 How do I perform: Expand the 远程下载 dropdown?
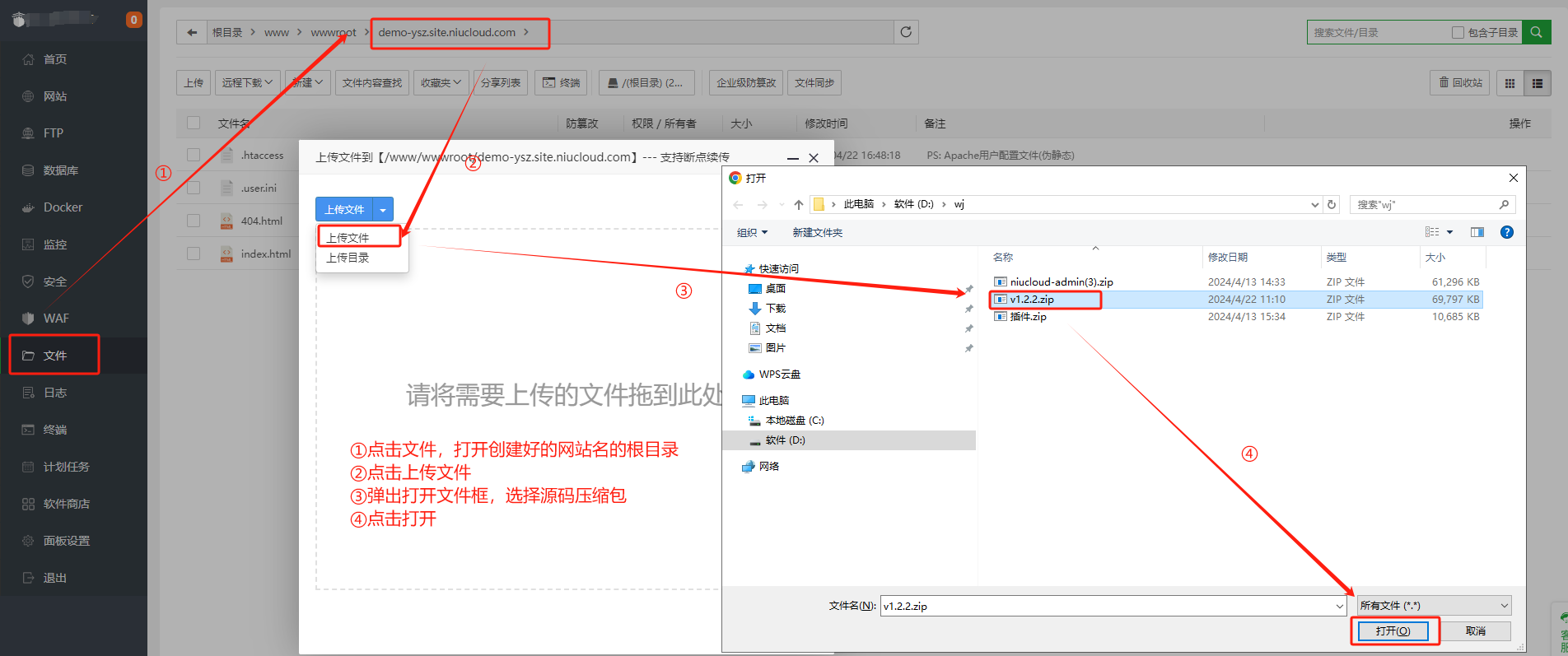tap(247, 82)
